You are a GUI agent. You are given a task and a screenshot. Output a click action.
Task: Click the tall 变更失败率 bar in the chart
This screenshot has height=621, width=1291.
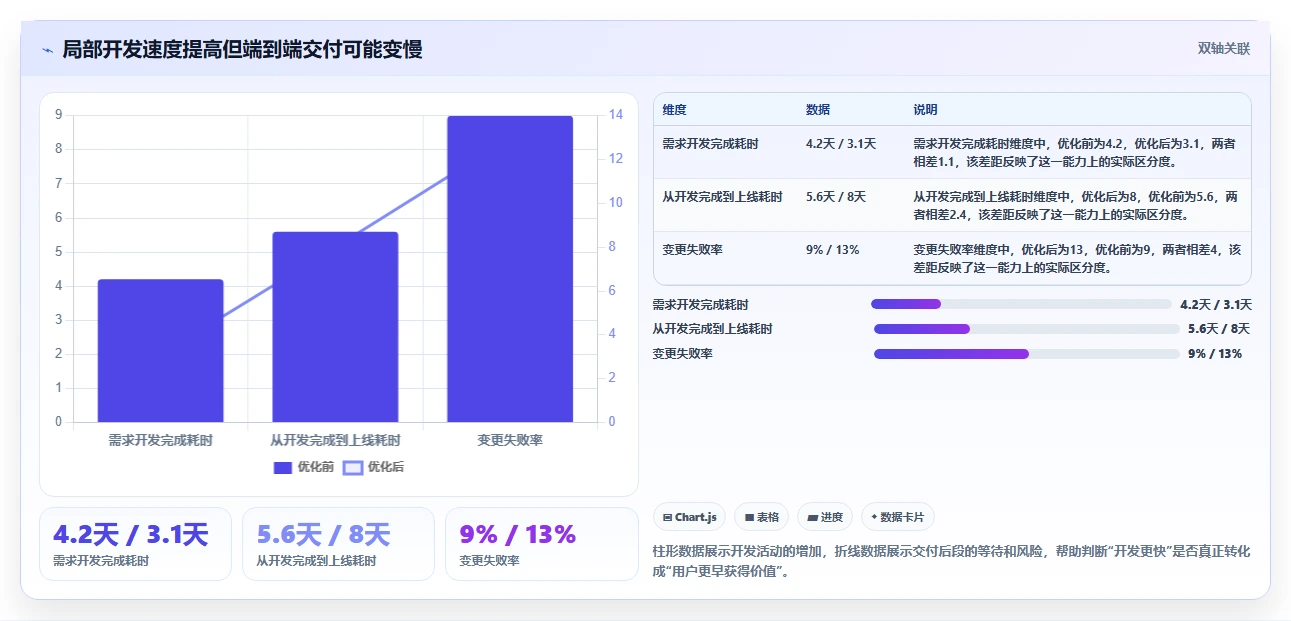(x=510, y=269)
